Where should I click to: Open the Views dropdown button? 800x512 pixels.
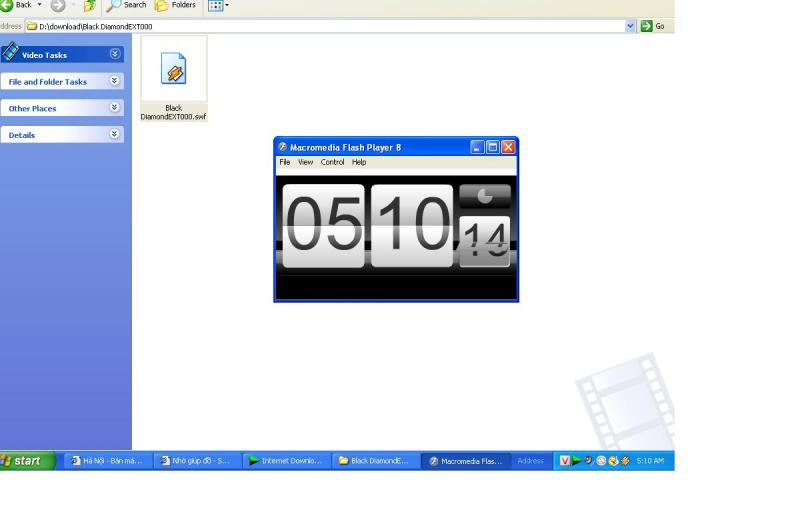pos(217,6)
